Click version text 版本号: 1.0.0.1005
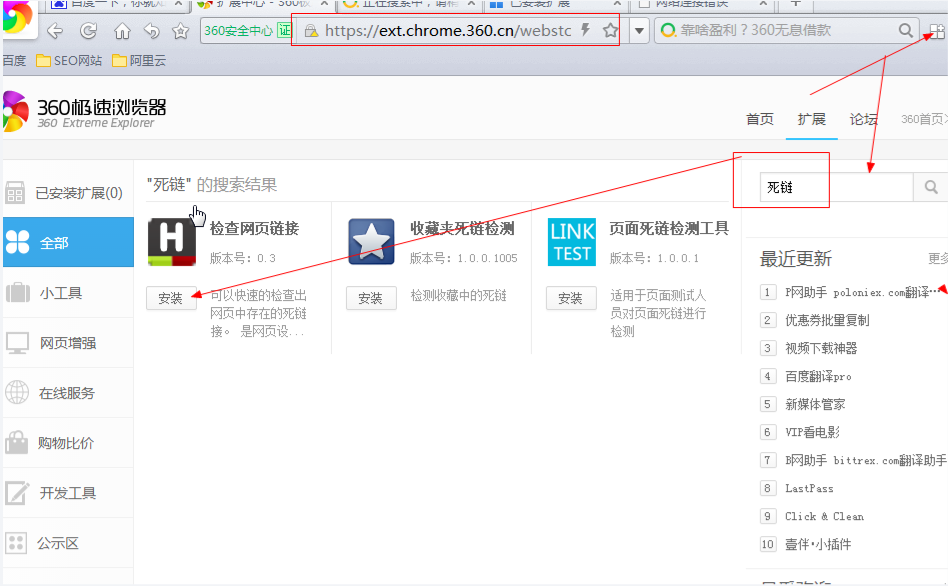The image size is (948, 586). (x=464, y=258)
